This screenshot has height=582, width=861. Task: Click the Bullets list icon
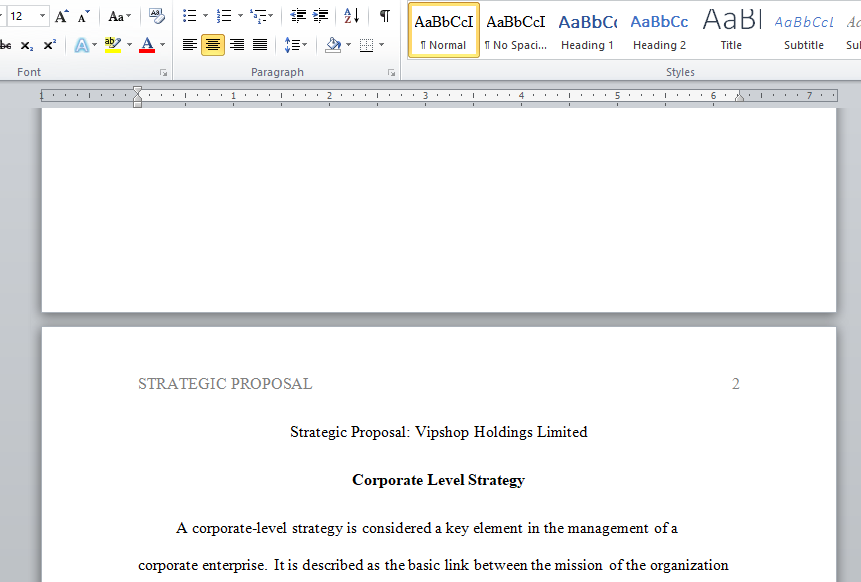pos(189,16)
